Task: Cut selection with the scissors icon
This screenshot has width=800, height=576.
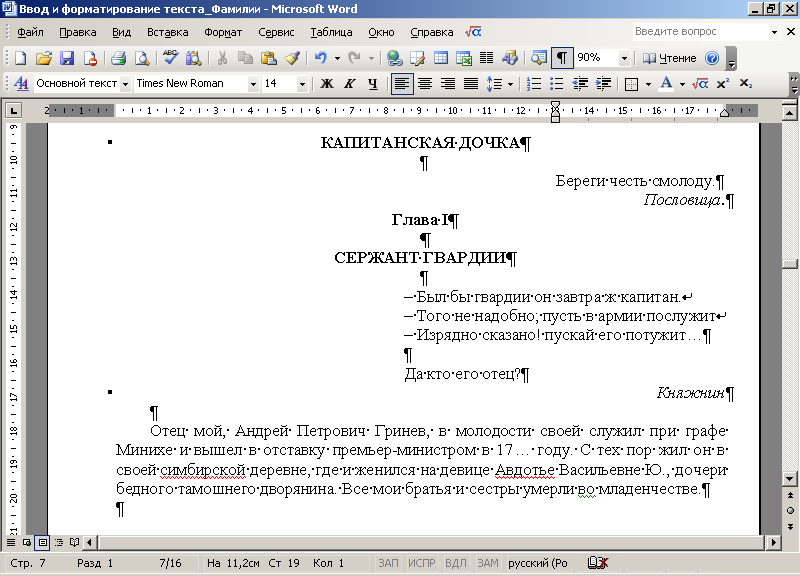Action: (222, 58)
